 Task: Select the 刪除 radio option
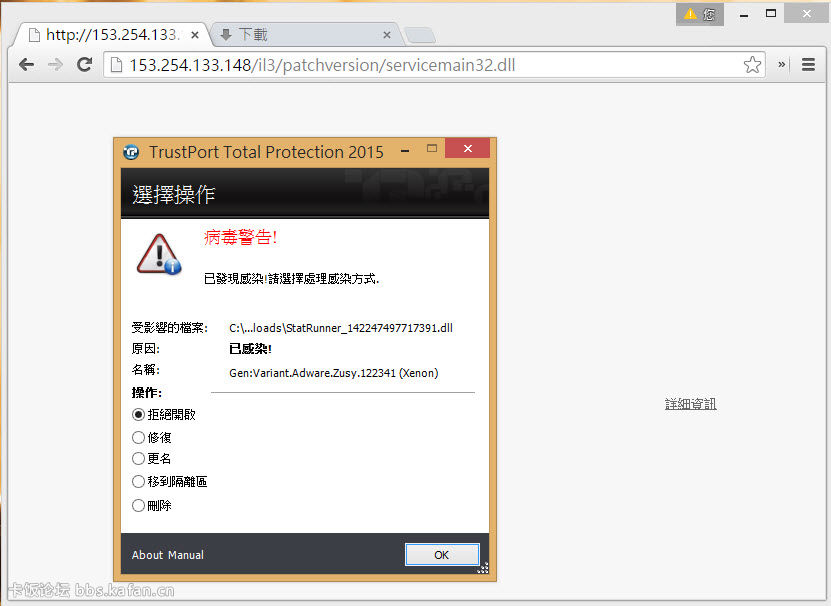(x=152, y=506)
